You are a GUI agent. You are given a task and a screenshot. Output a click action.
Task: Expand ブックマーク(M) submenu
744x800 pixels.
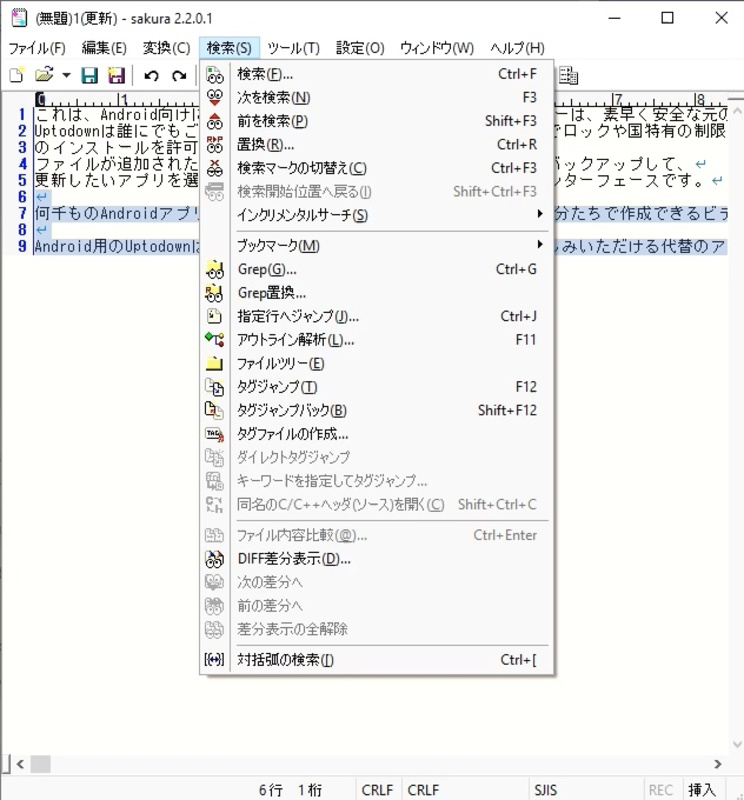(x=377, y=246)
